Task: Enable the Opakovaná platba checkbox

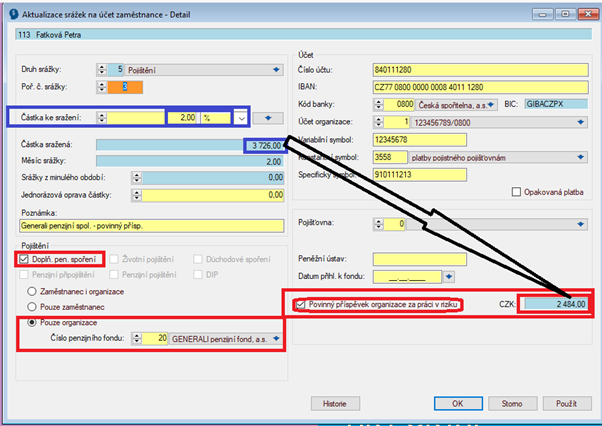Action: (x=516, y=192)
